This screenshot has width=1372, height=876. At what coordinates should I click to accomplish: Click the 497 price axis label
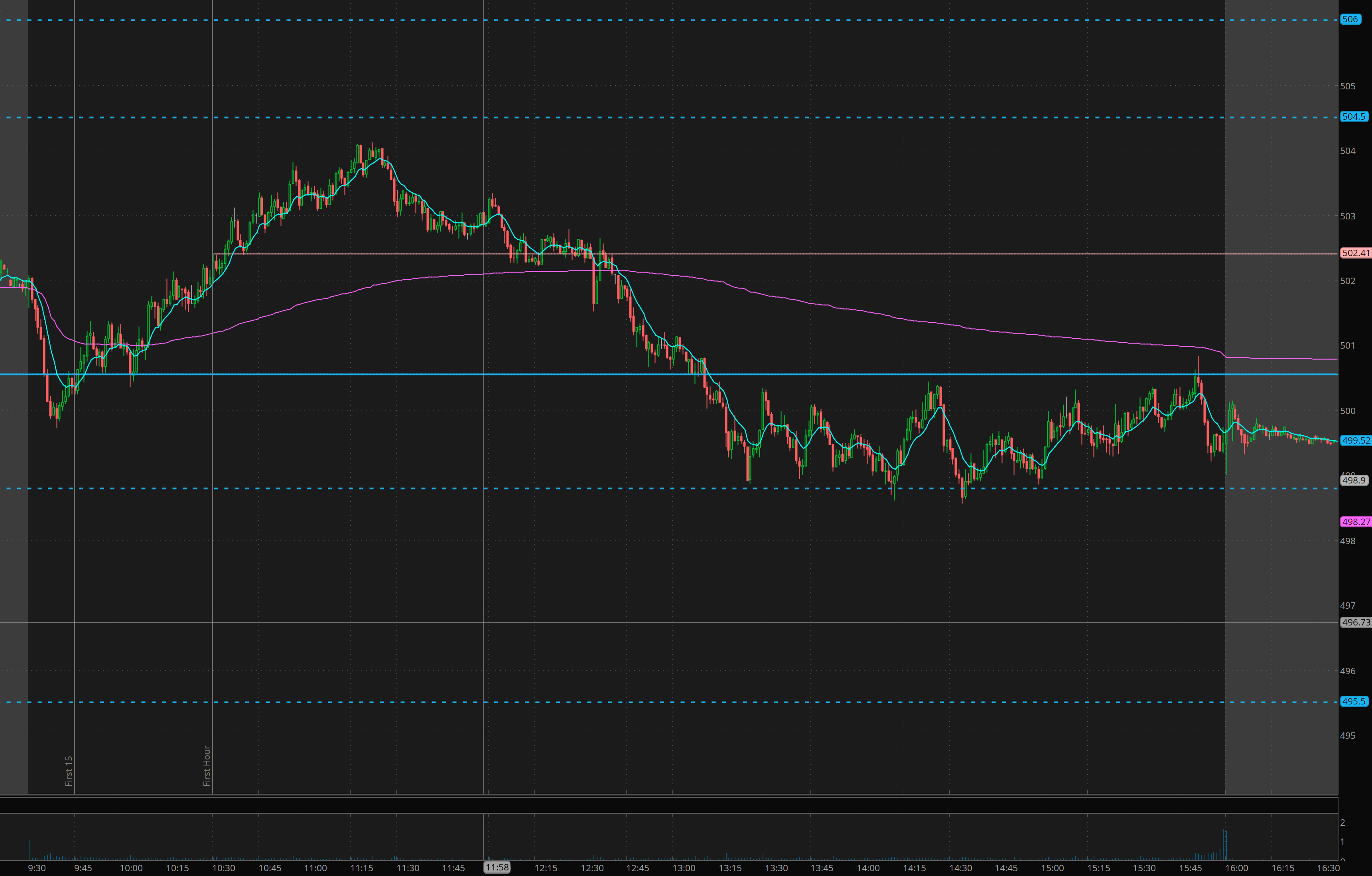(1348, 606)
